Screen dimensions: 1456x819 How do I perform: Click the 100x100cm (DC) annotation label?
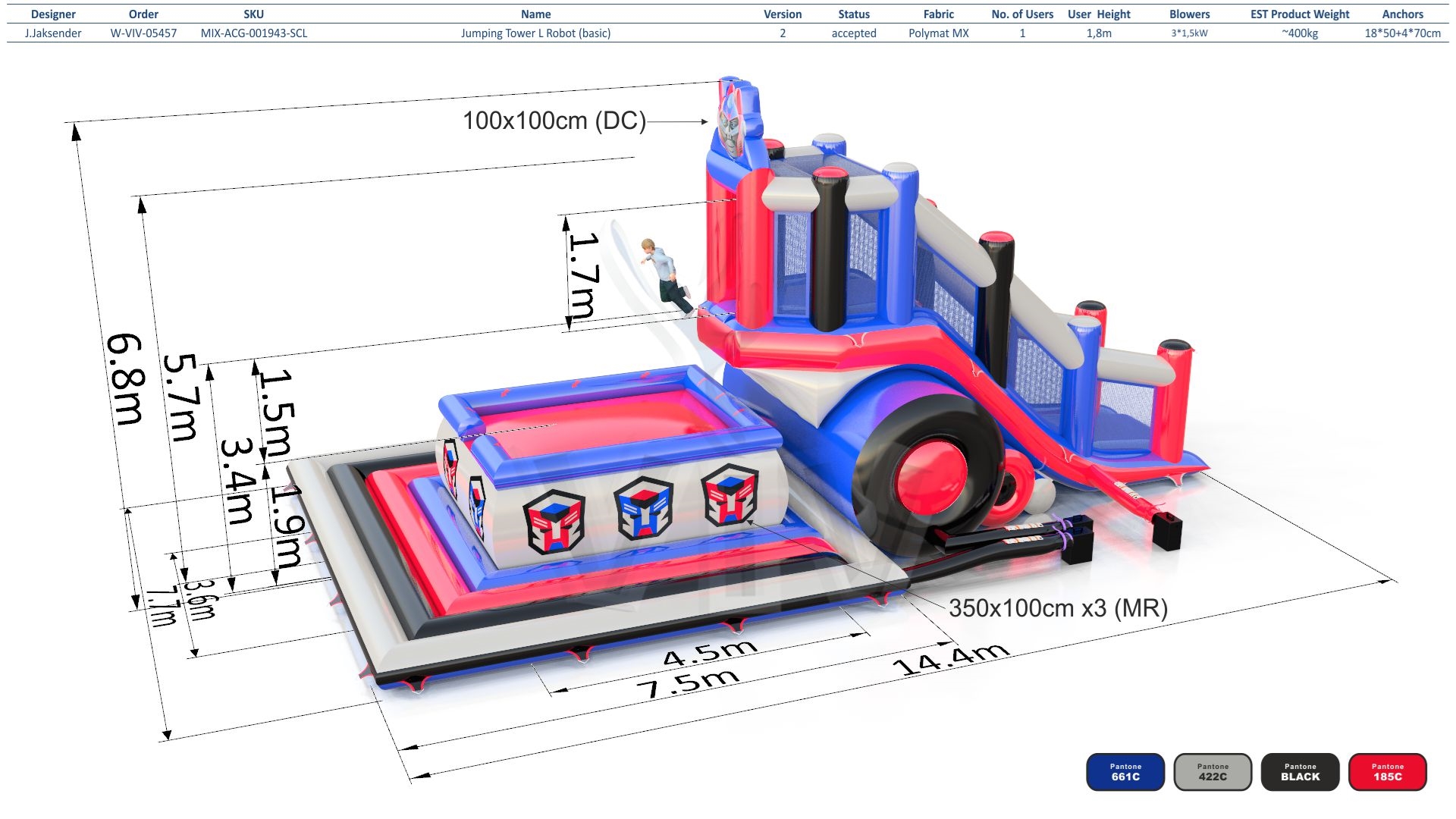[554, 121]
